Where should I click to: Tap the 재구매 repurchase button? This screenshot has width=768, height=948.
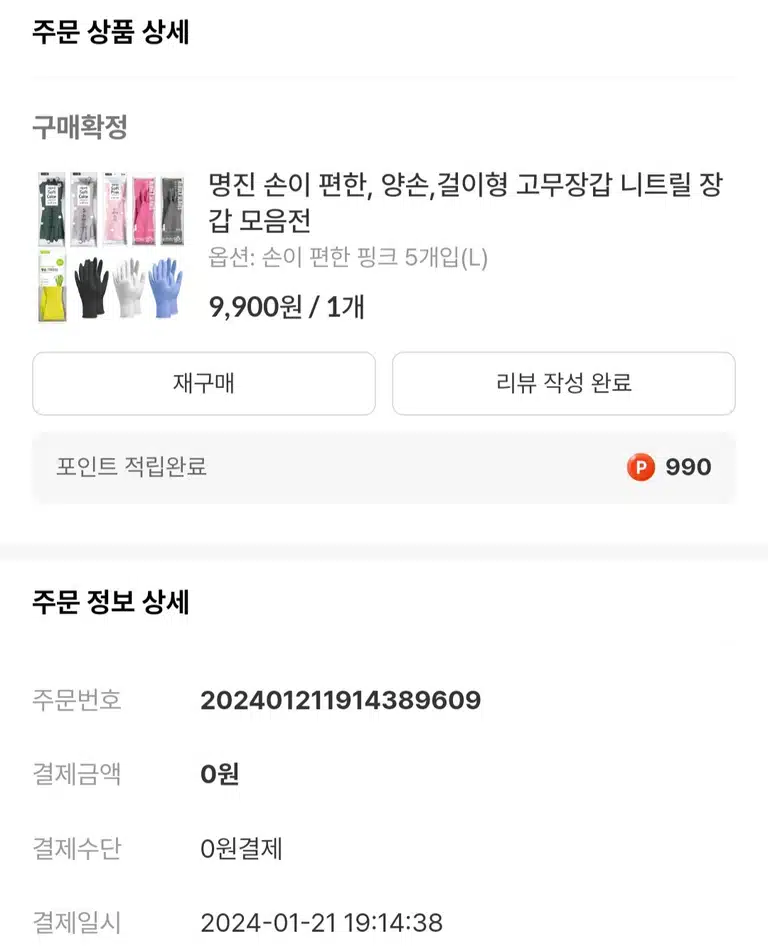[204, 383]
